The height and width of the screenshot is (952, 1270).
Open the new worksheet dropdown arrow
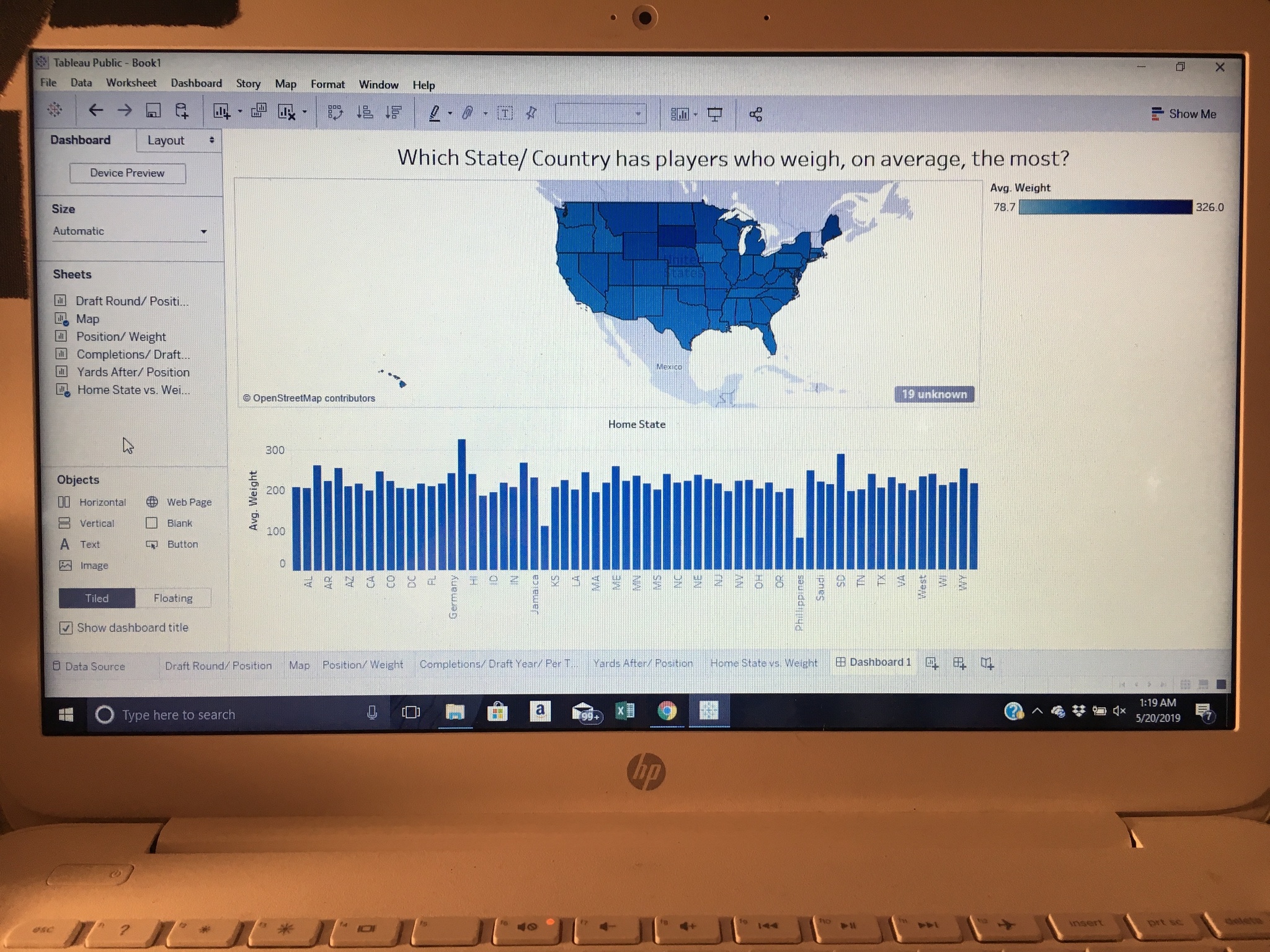(240, 112)
